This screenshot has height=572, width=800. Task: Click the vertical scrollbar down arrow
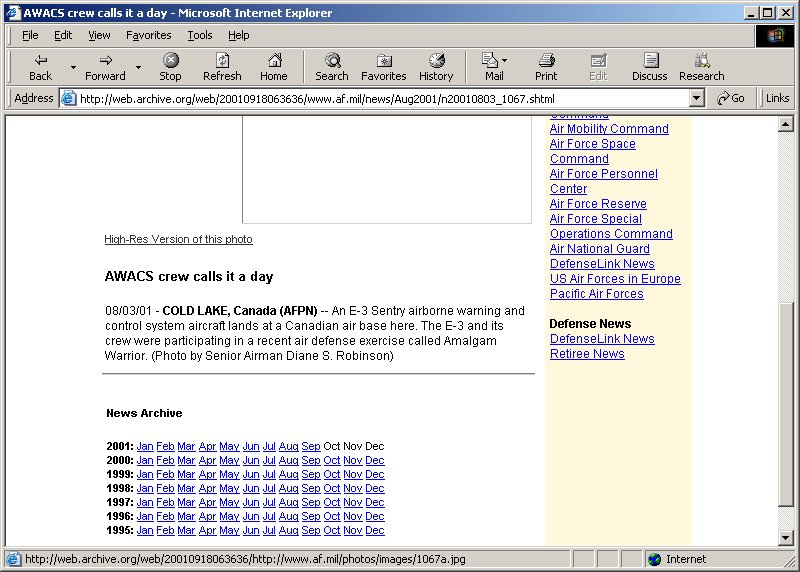click(x=786, y=538)
